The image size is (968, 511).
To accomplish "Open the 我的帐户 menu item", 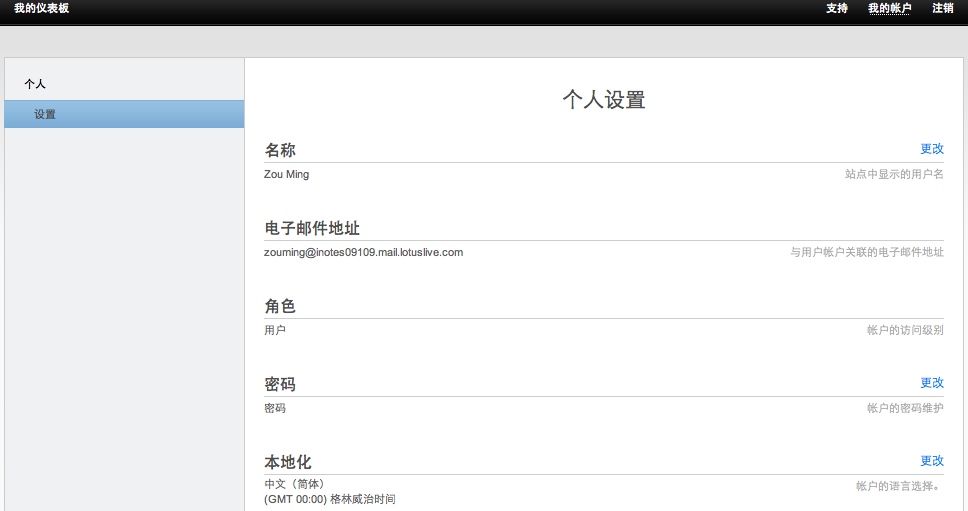I will point(889,8).
